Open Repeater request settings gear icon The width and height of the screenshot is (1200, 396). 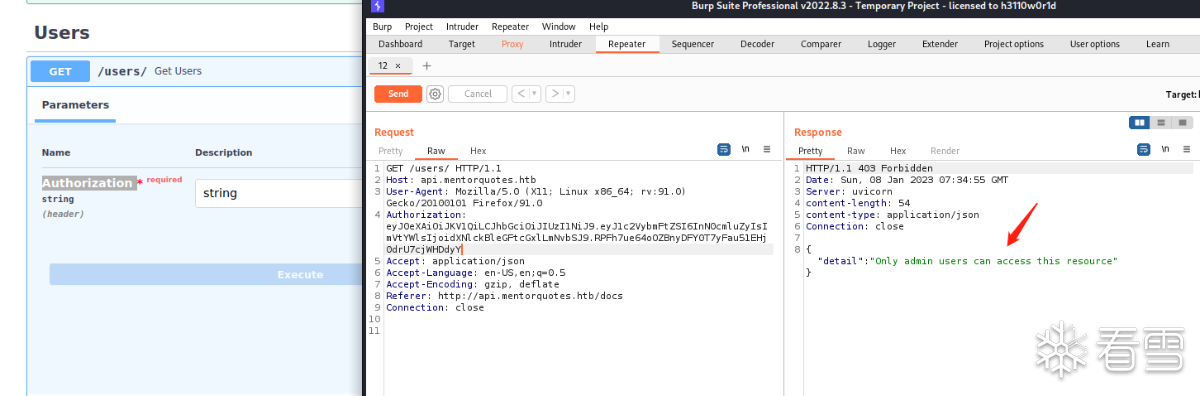point(435,93)
